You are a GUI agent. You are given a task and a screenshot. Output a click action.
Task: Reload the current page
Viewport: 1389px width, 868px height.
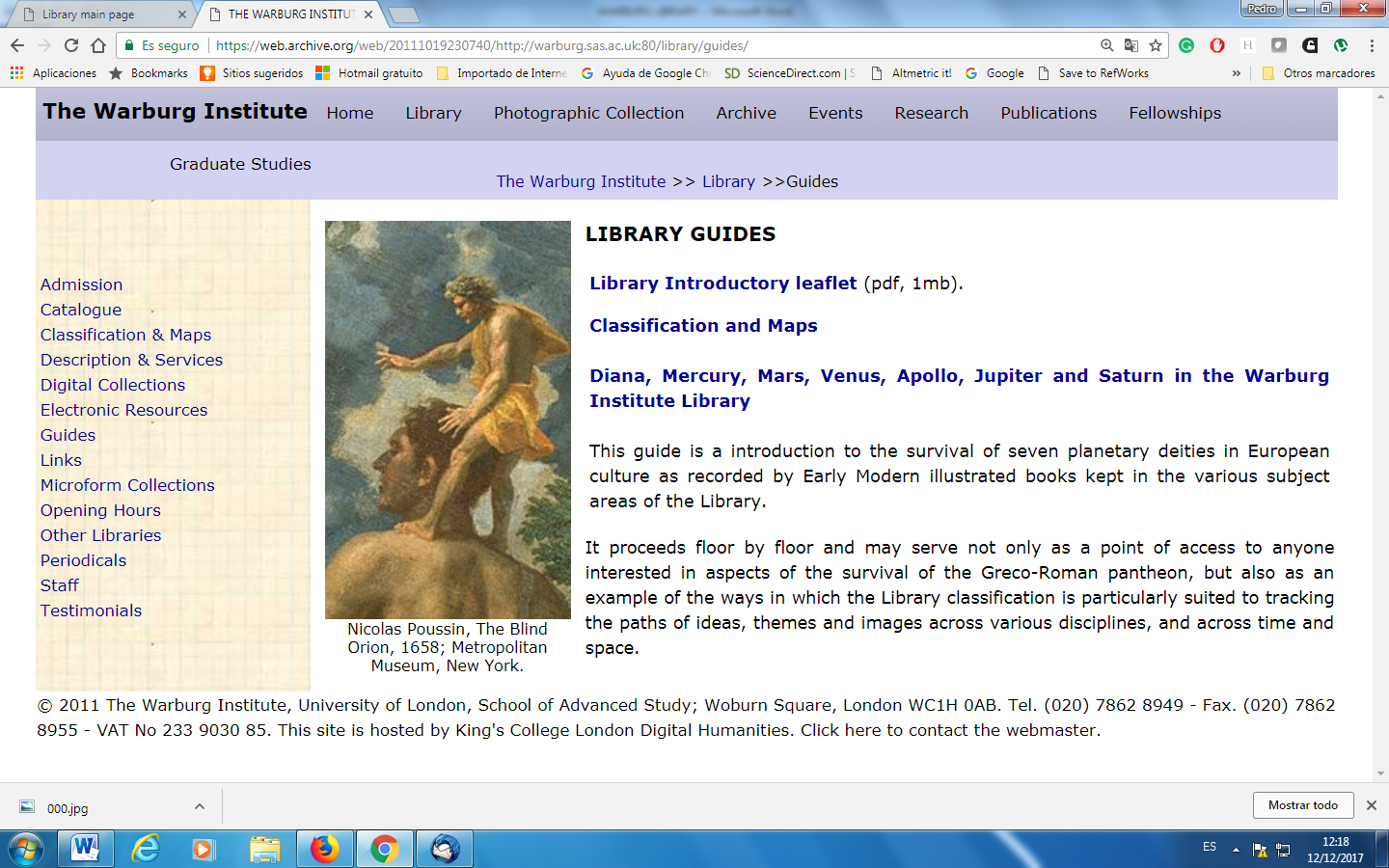coord(70,45)
